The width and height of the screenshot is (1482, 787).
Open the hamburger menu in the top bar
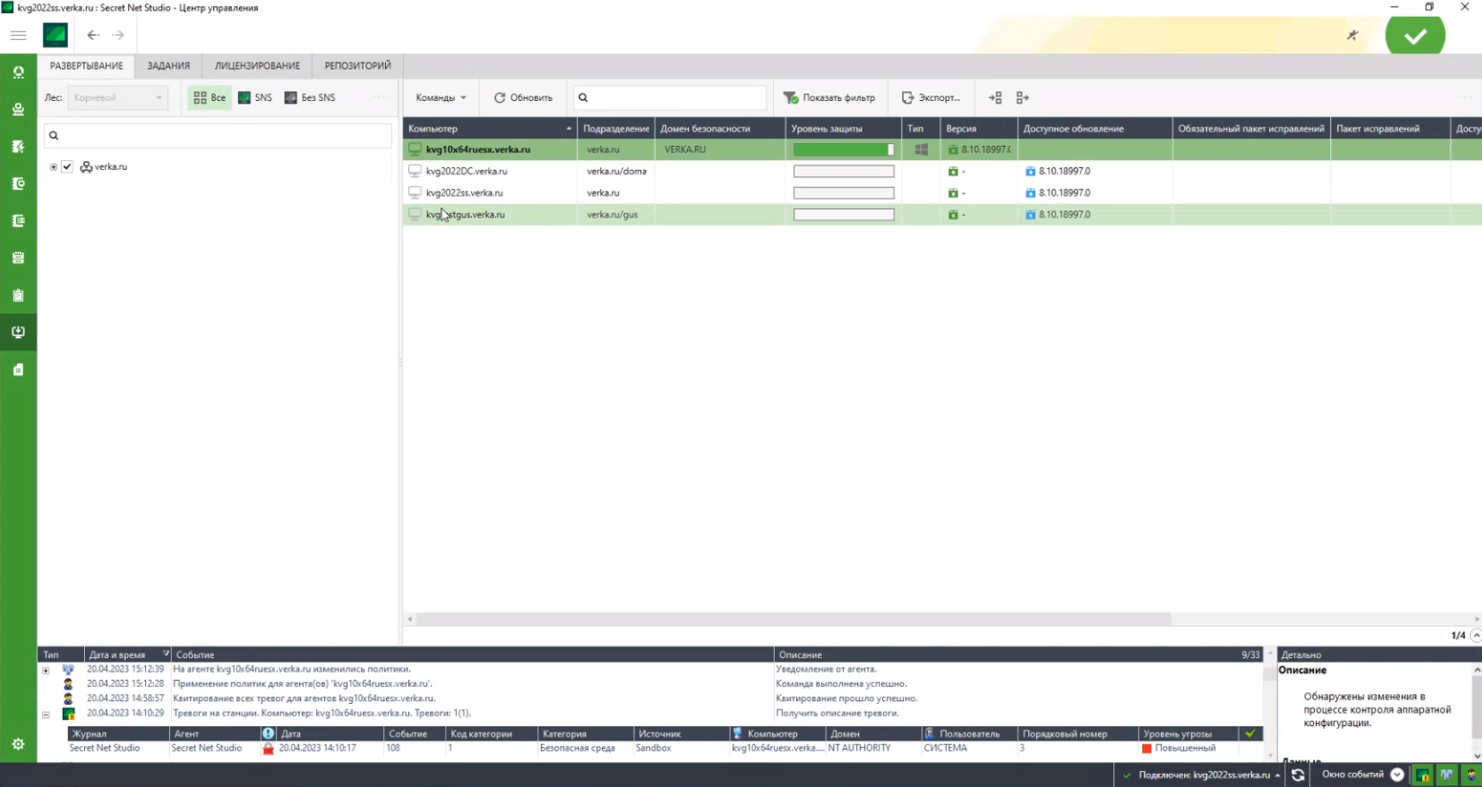click(x=18, y=35)
